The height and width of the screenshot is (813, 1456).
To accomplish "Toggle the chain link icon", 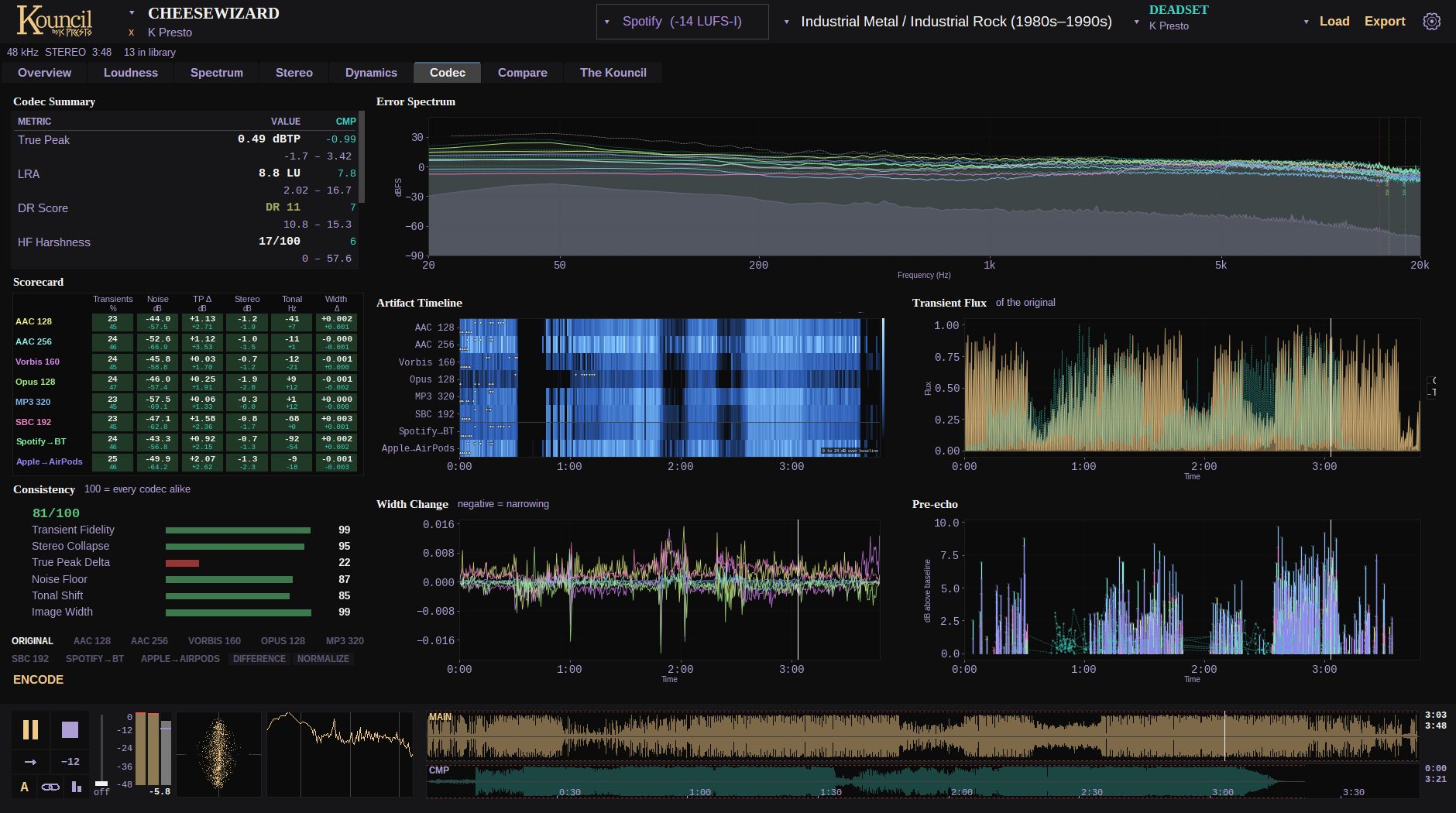I will coord(50,787).
